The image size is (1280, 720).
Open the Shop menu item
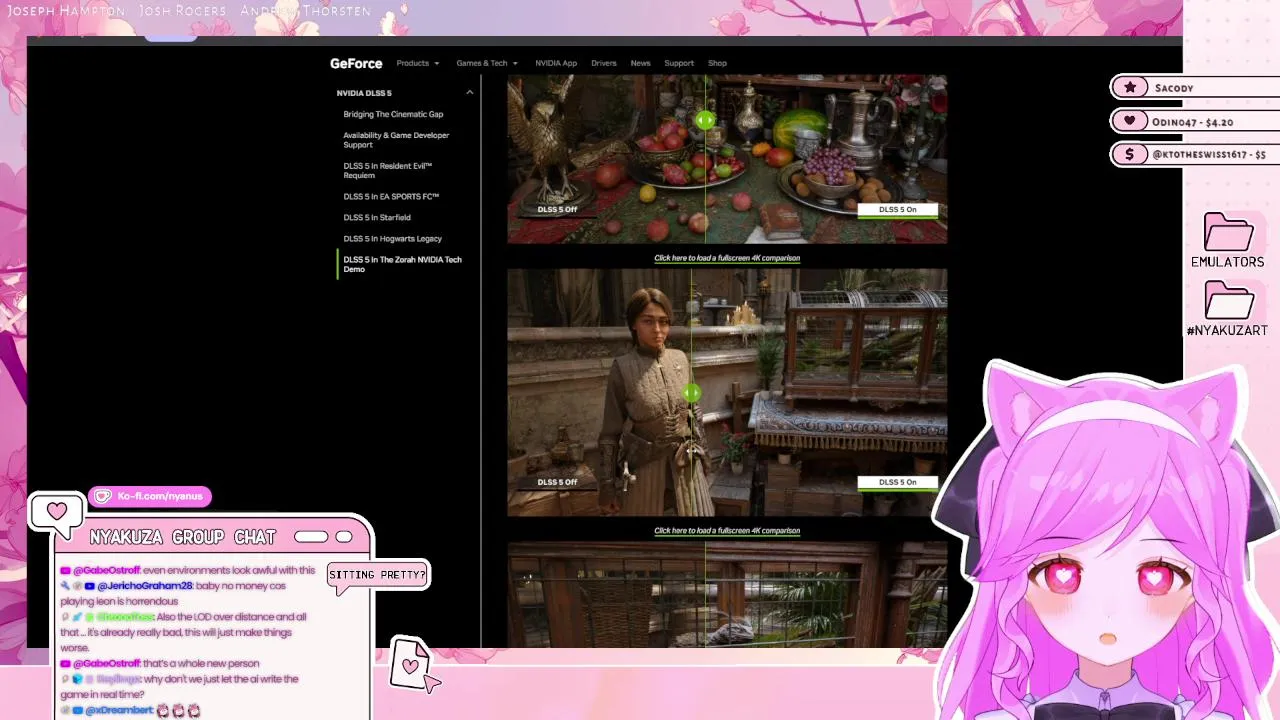[x=717, y=63]
